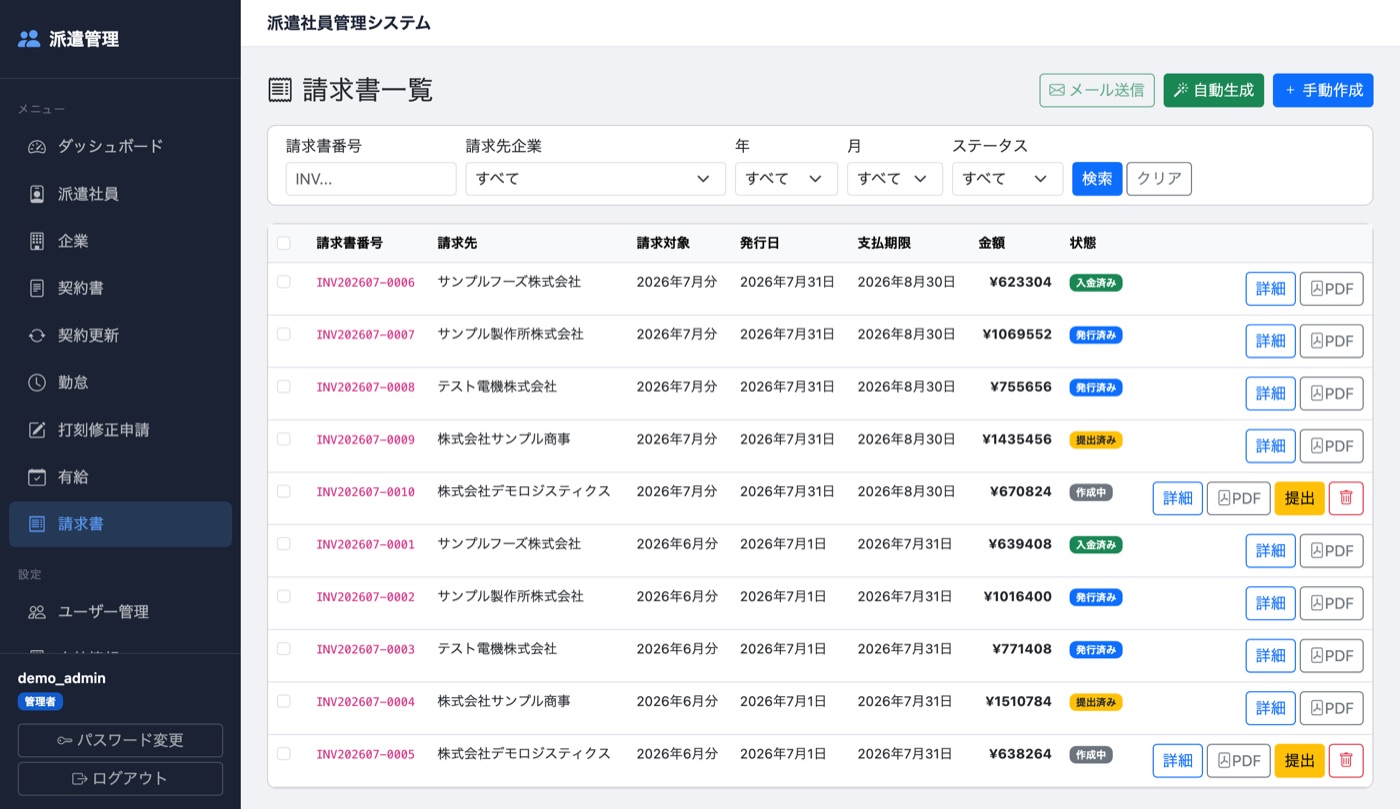The height and width of the screenshot is (809, 1400).
Task: Open the 企業 menu item
Action: click(120, 241)
